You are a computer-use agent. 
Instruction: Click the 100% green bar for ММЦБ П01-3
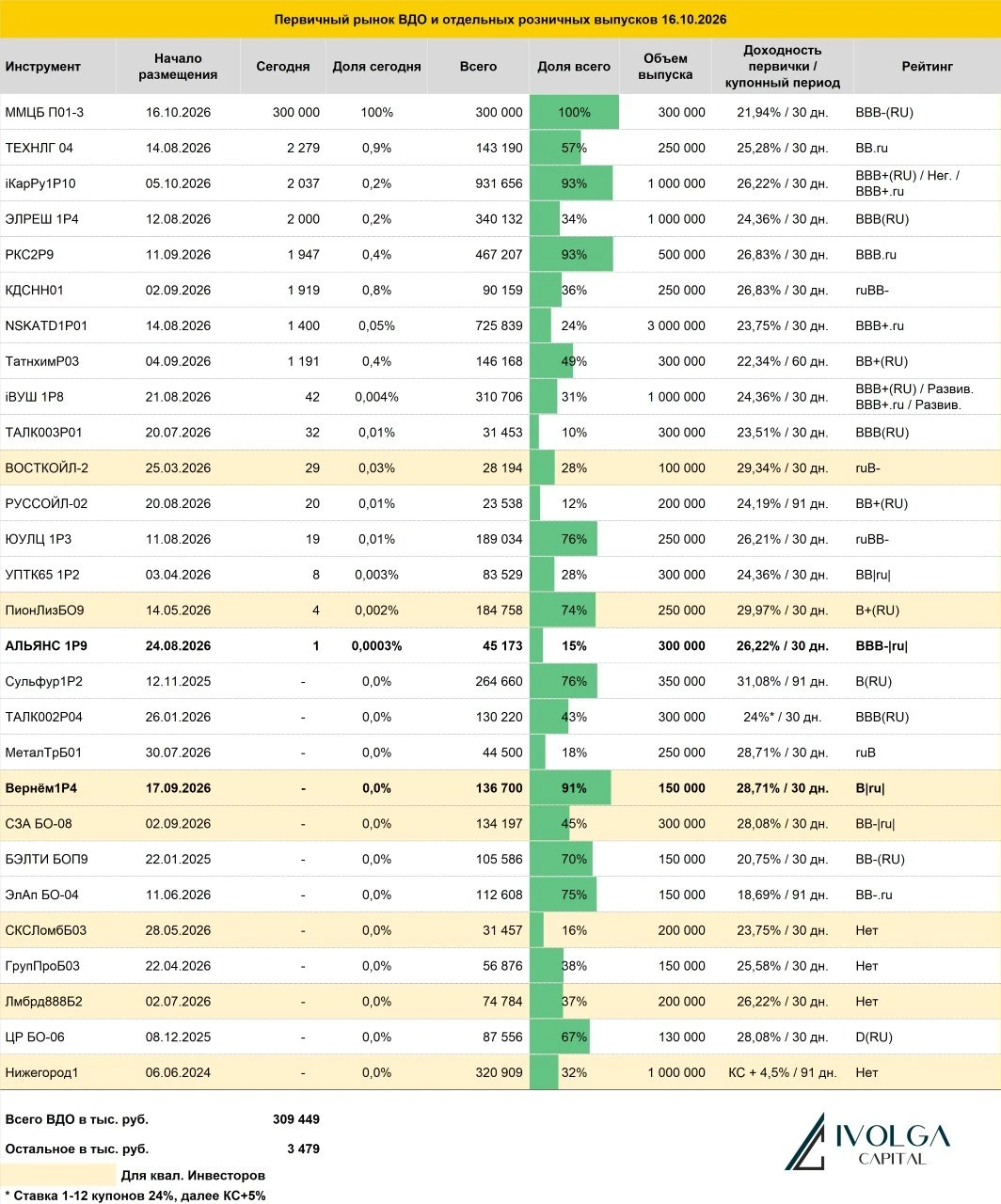[574, 112]
